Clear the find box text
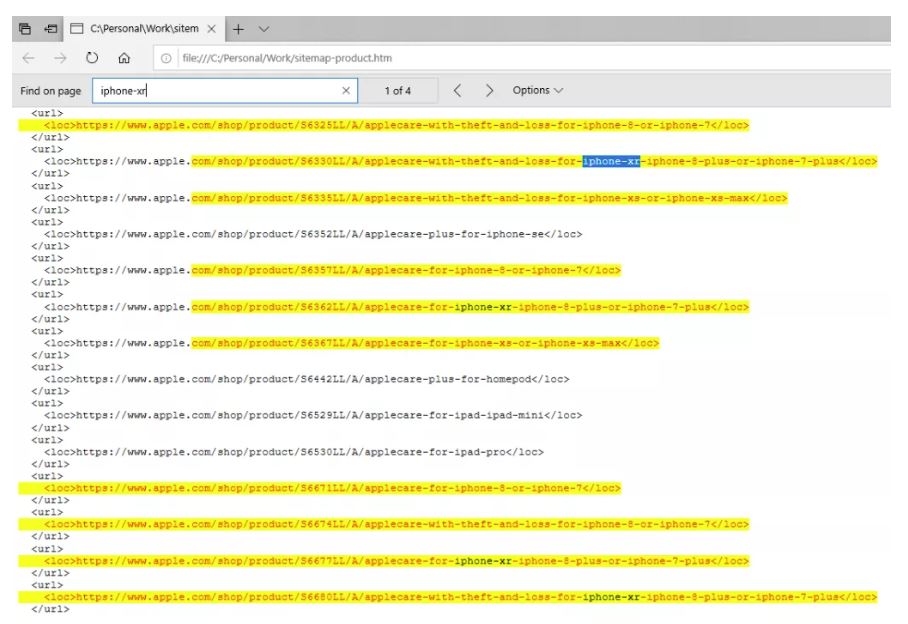This screenshot has width=908, height=624. [x=346, y=90]
